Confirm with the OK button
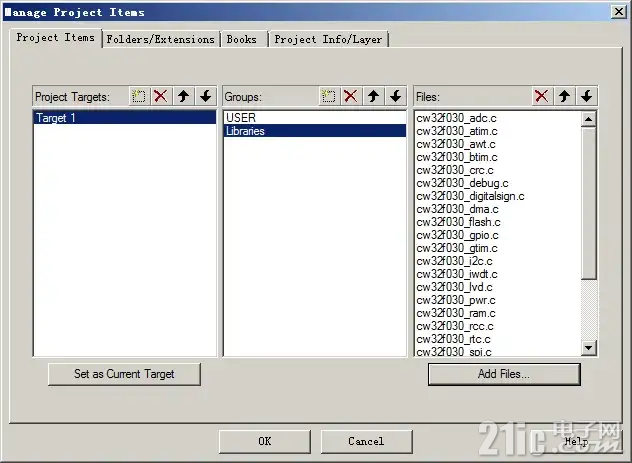Screen dimensions: 632x463 [265, 442]
